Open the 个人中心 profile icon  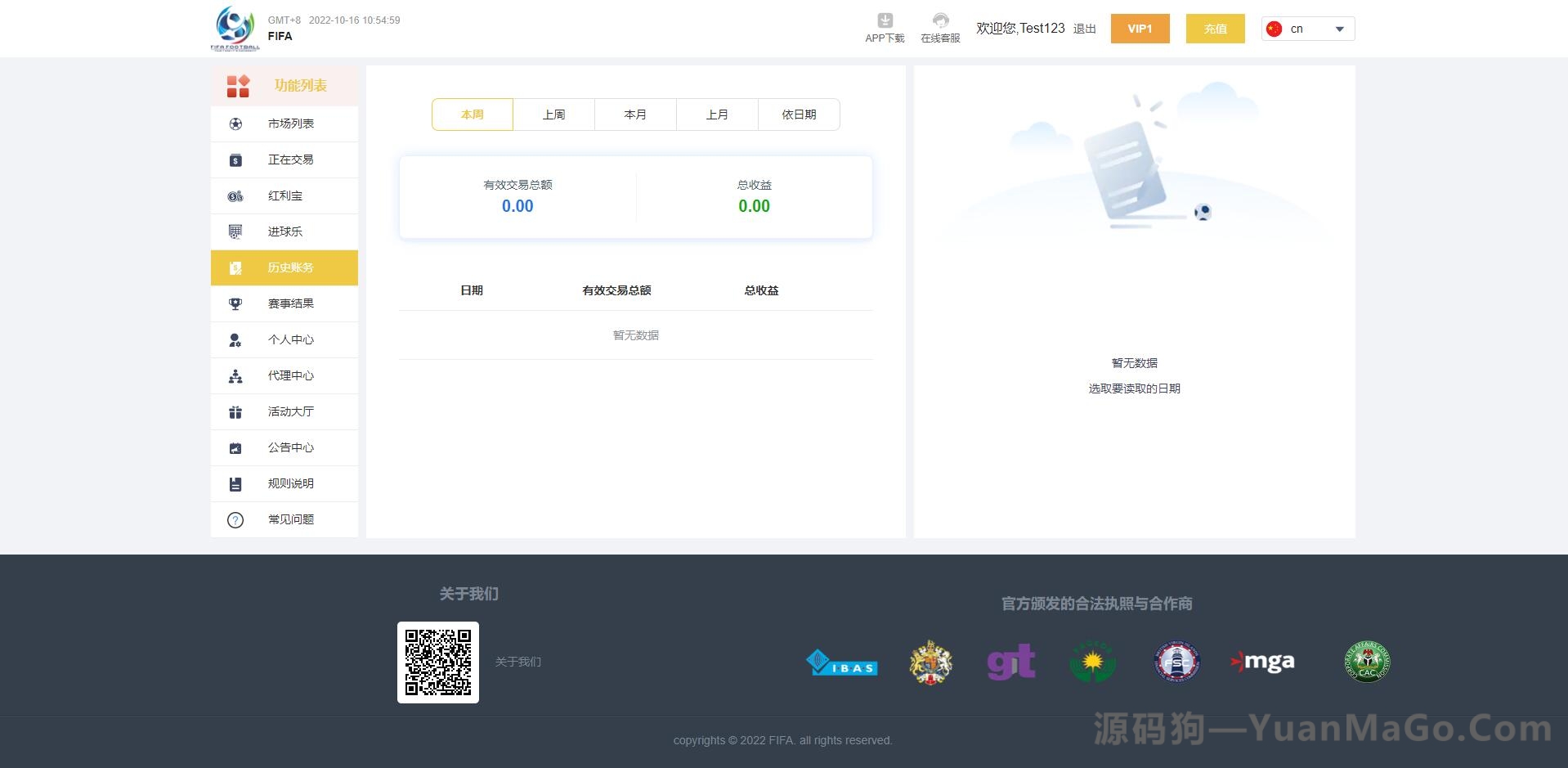pyautogui.click(x=235, y=339)
